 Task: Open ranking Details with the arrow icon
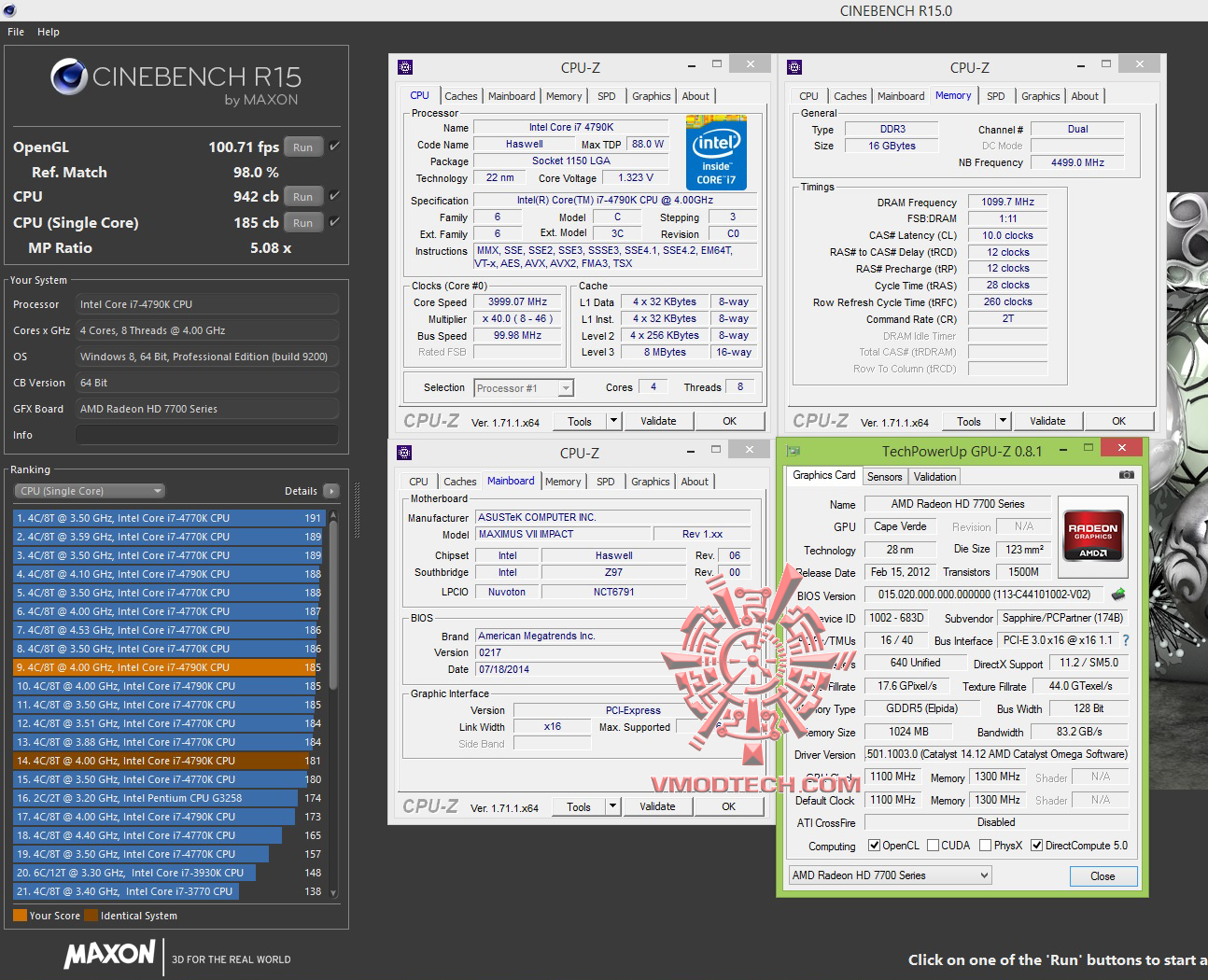pyautogui.click(x=330, y=491)
